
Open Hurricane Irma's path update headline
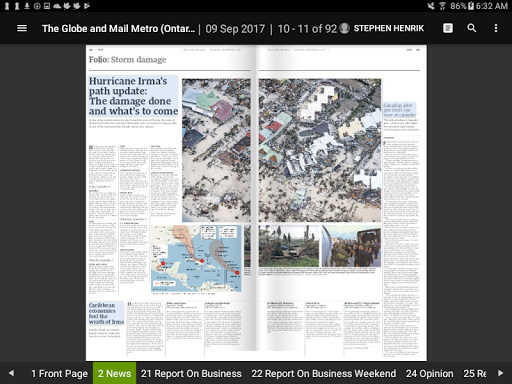pos(133,96)
